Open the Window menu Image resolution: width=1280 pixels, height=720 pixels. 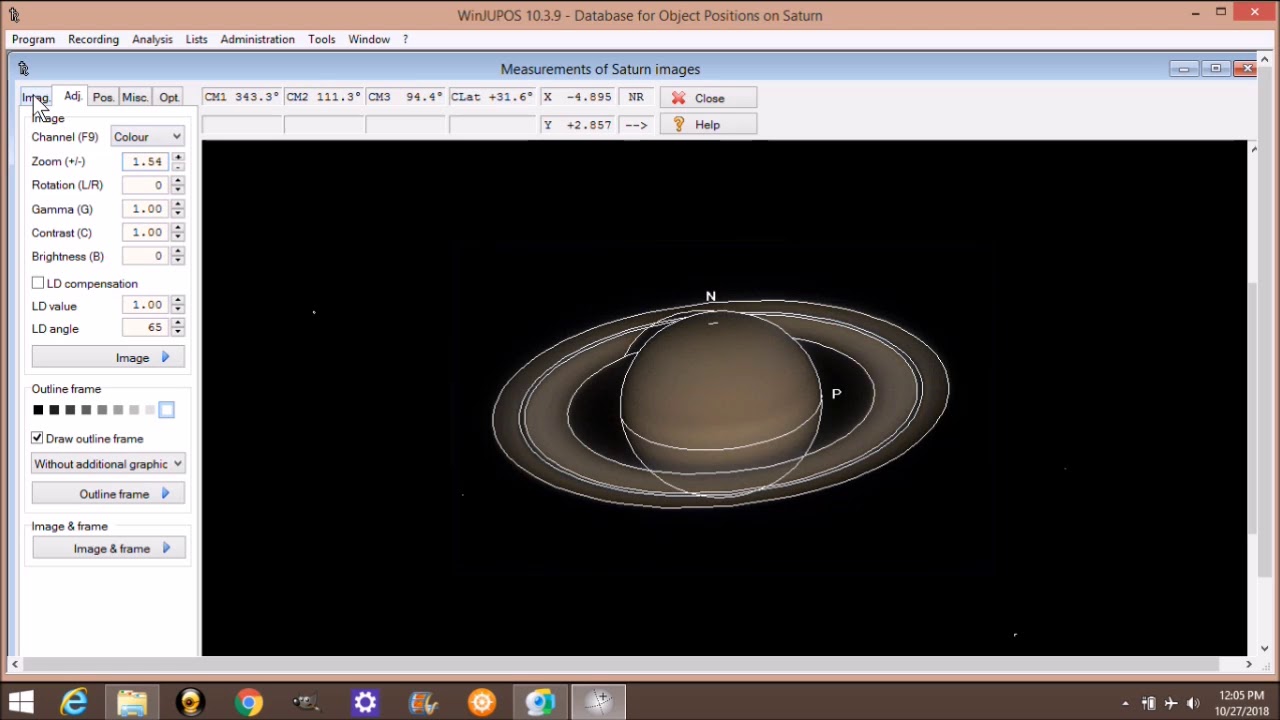(369, 39)
